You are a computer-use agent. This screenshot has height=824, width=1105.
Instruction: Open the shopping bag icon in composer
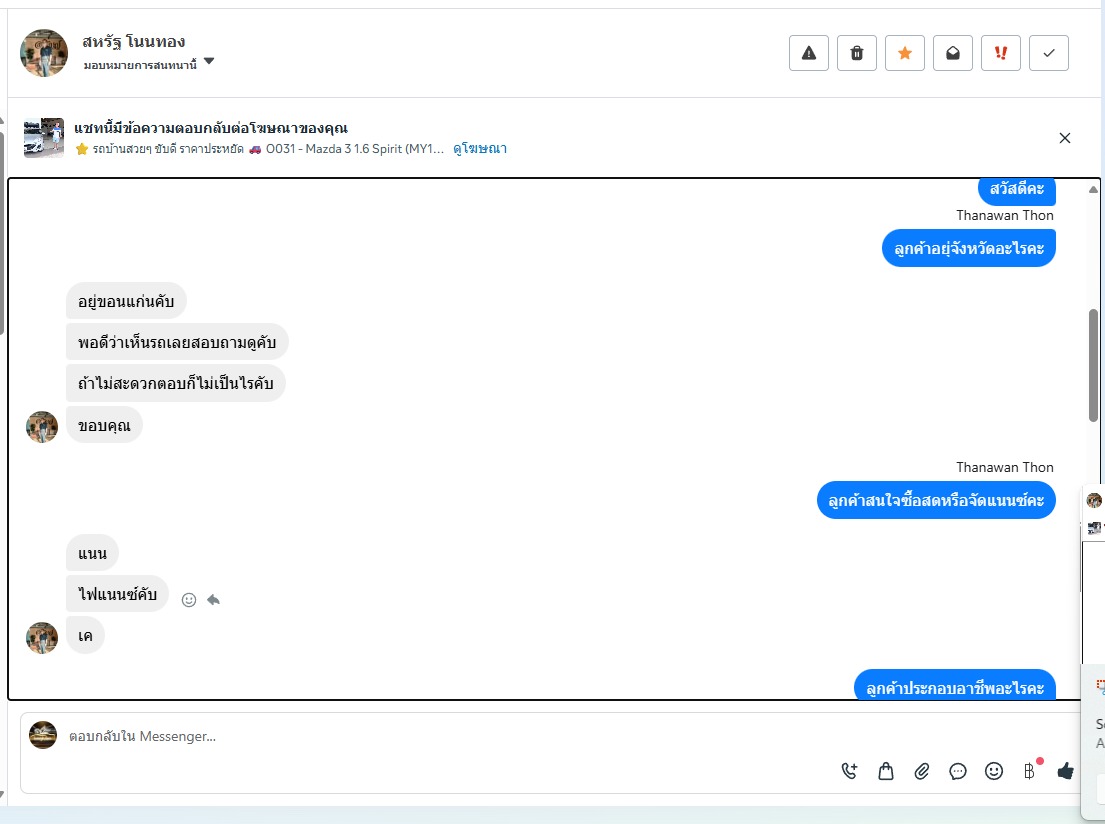pyautogui.click(x=886, y=771)
